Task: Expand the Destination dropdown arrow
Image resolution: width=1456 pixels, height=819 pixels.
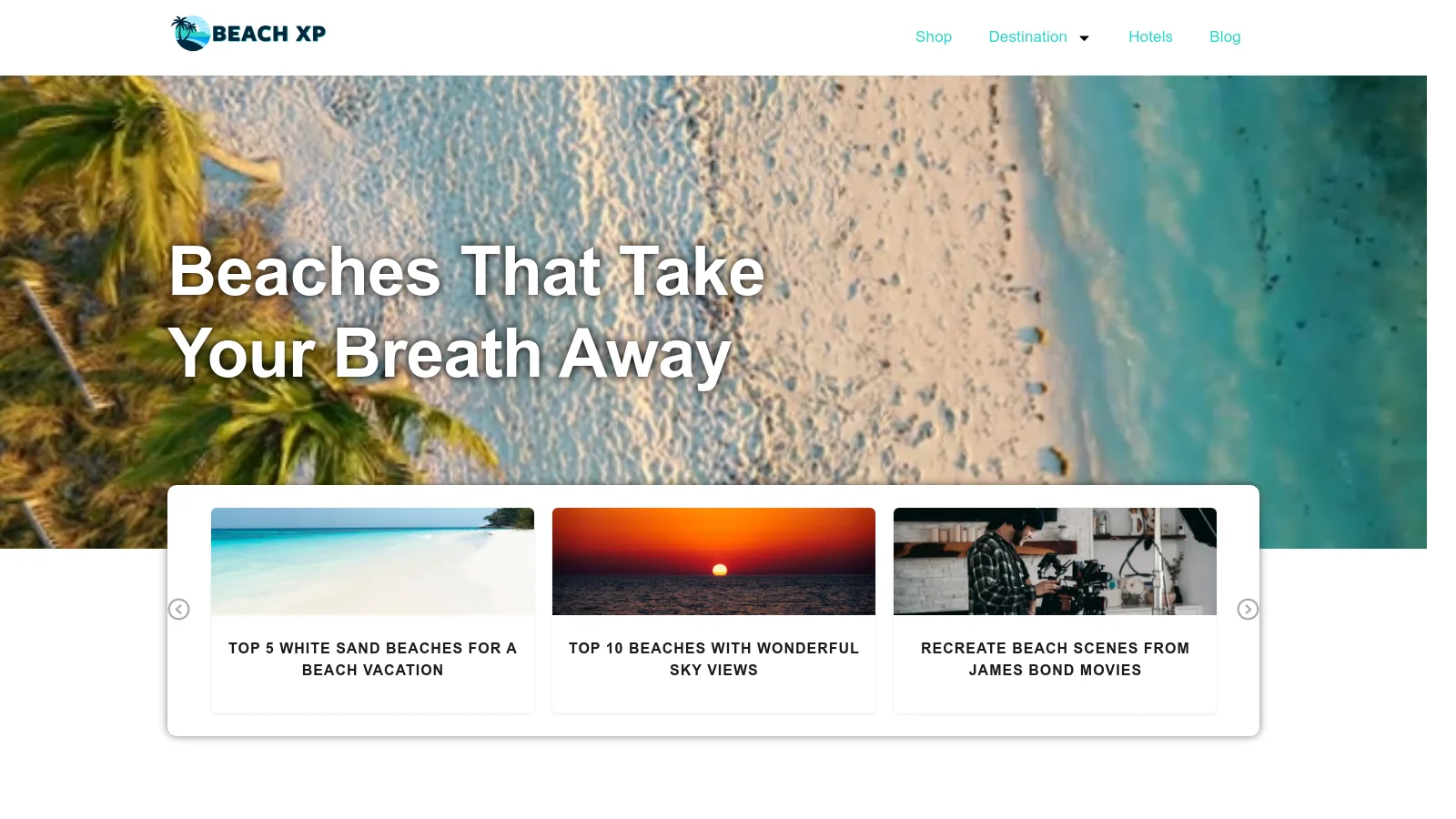Action: point(1084,38)
